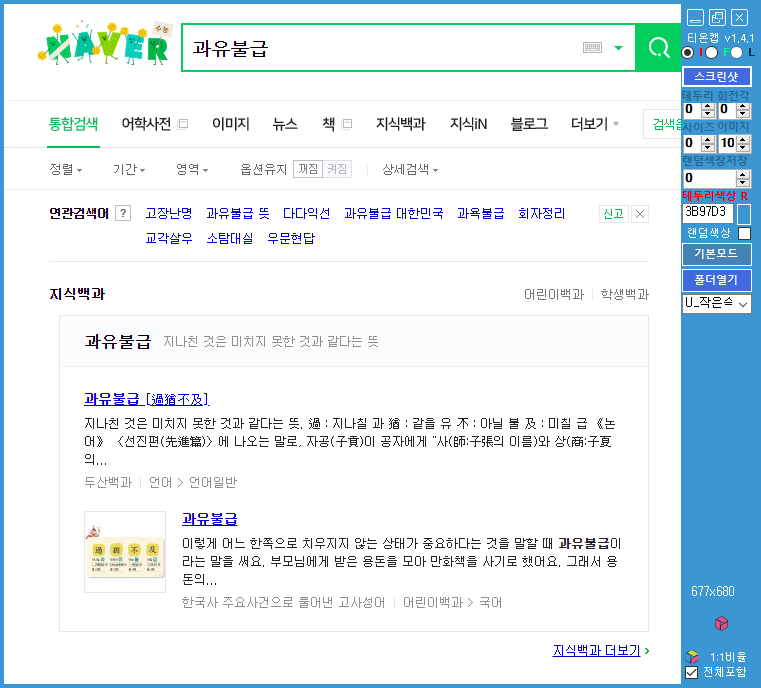This screenshot has height=688, width=761.
Task: Set 옵션유지 to 켜짐
Action: (x=337, y=169)
